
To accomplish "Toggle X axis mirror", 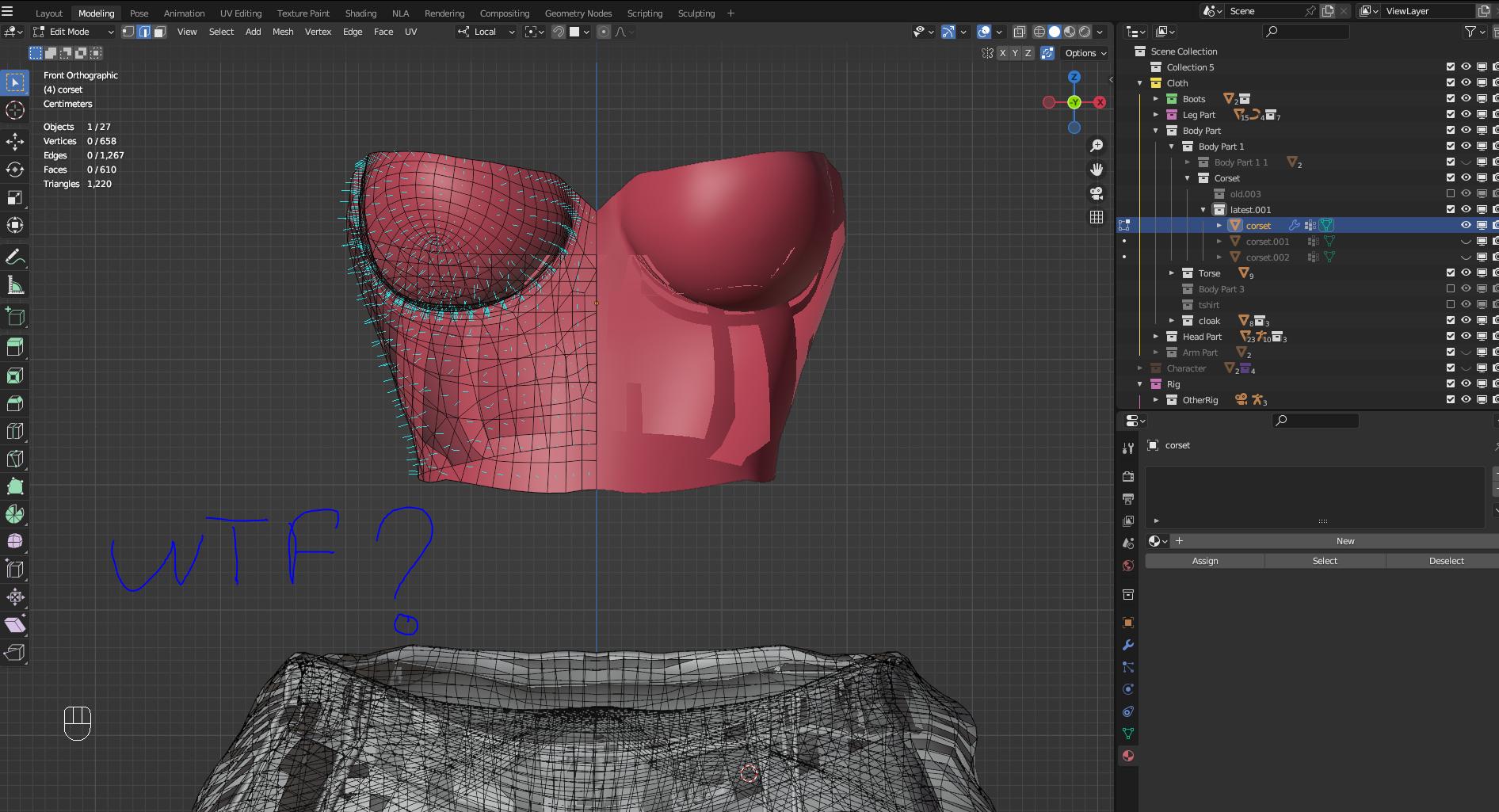I will [x=1003, y=53].
